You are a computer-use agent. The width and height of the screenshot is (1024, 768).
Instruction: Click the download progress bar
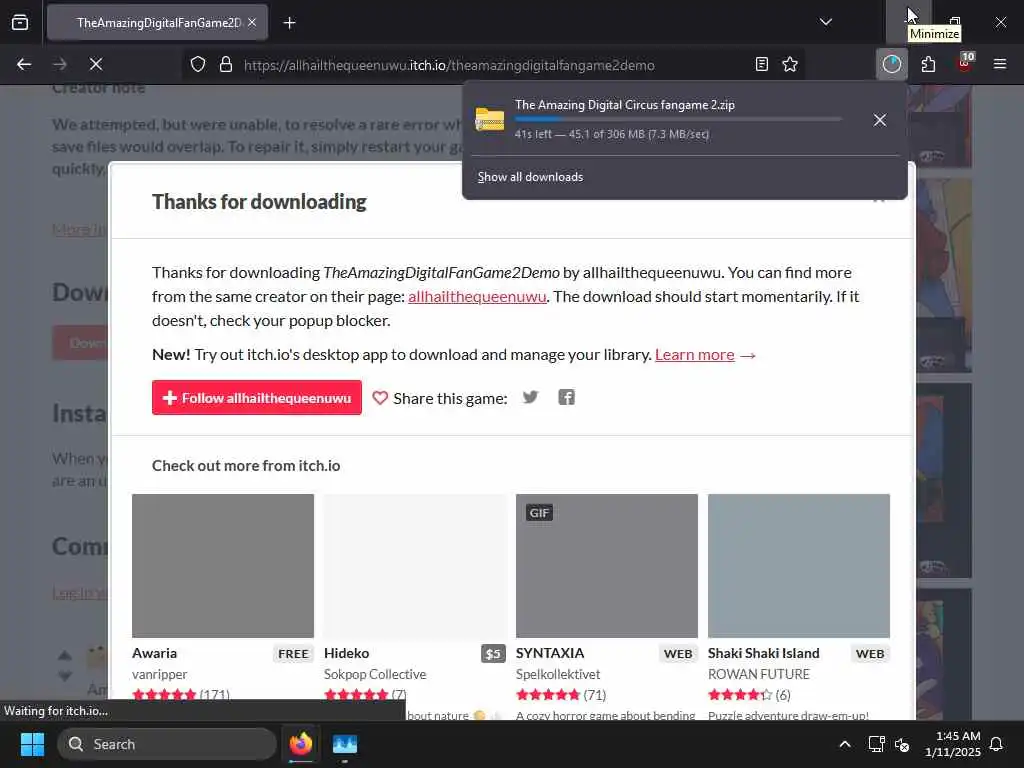coord(678,119)
